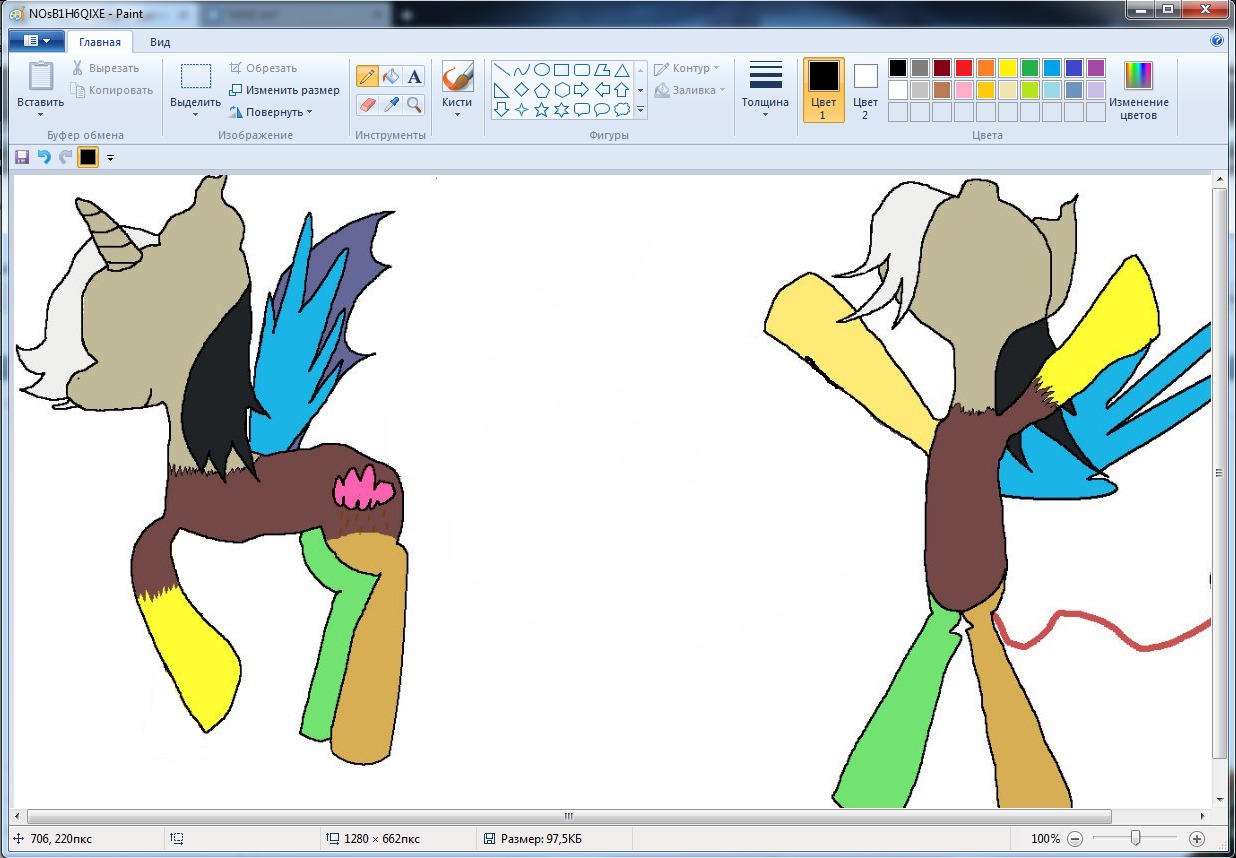Choose the yellow palette swatch
Image resolution: width=1236 pixels, height=858 pixels.
coord(1008,68)
